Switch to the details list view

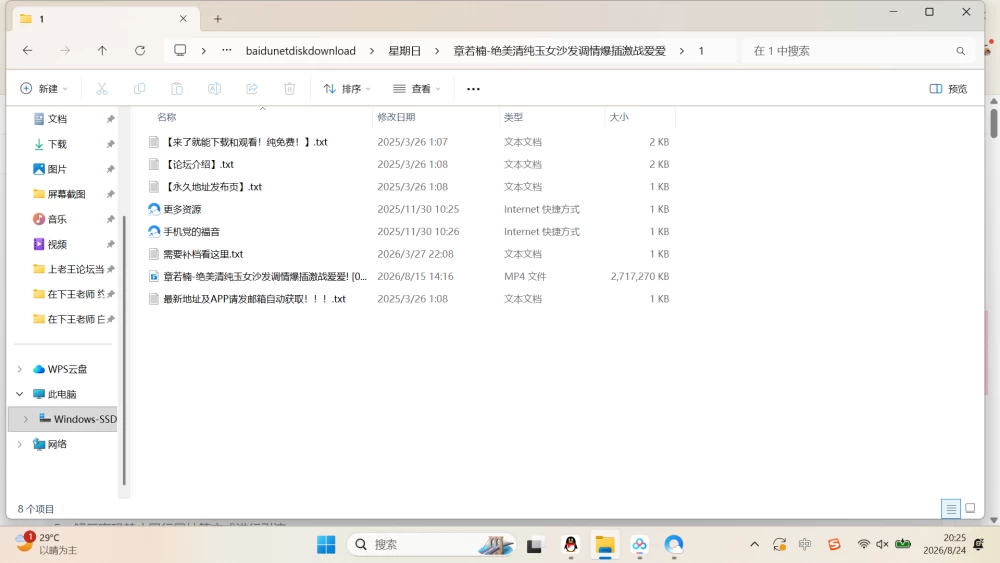click(951, 508)
